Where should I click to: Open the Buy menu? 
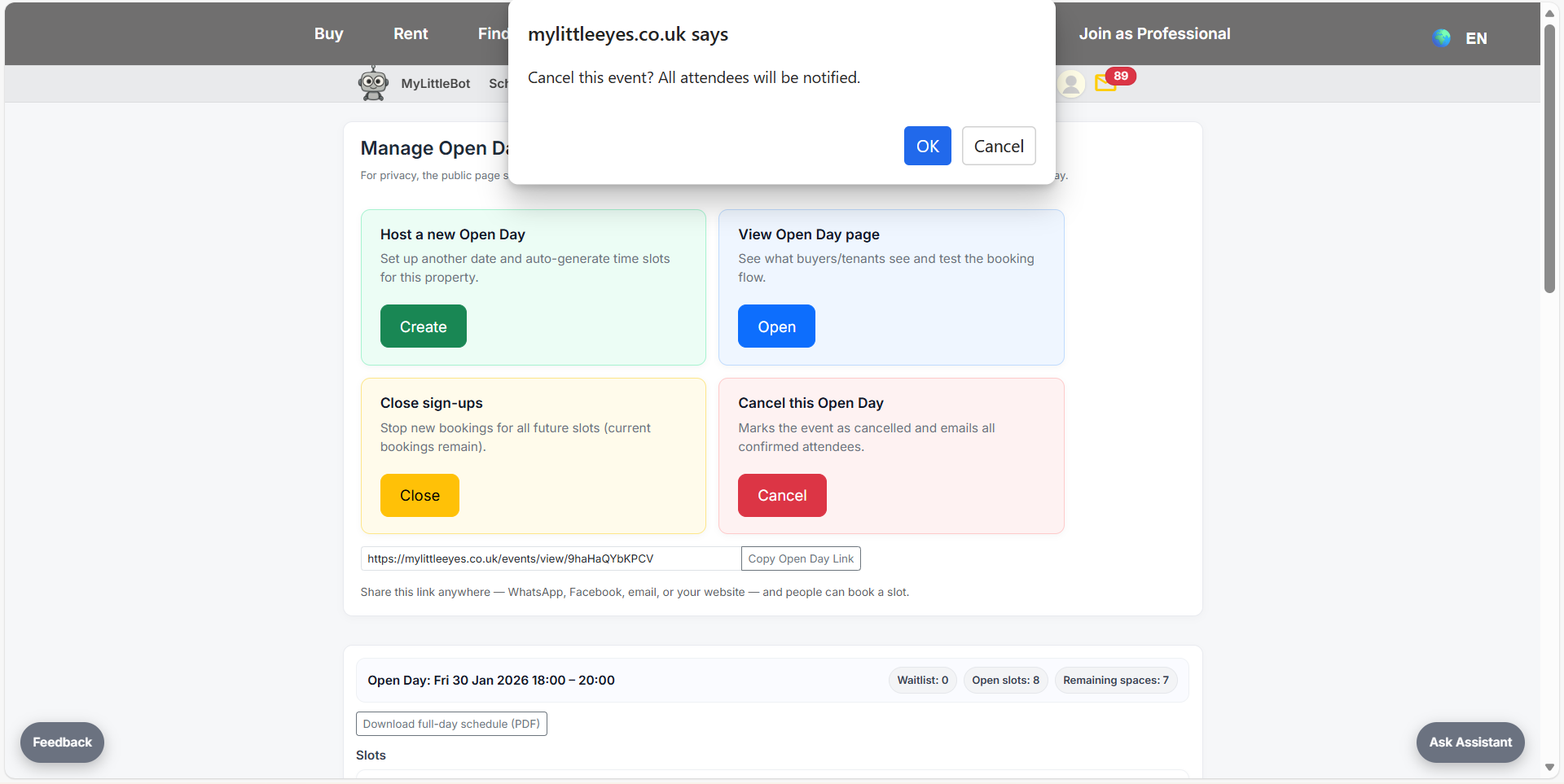(328, 33)
